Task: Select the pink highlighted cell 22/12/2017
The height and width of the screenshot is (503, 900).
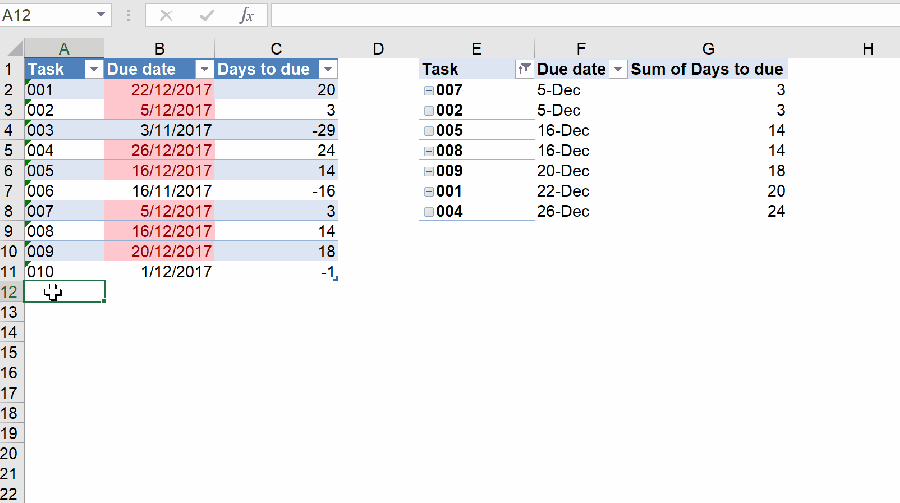Action: pos(160,90)
